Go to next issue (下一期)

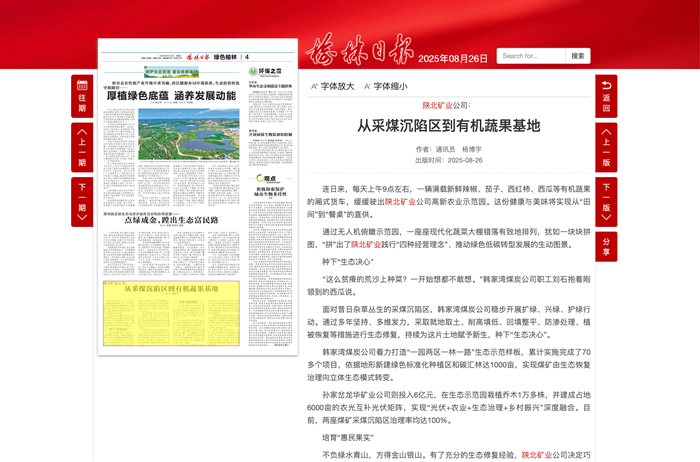pos(82,200)
